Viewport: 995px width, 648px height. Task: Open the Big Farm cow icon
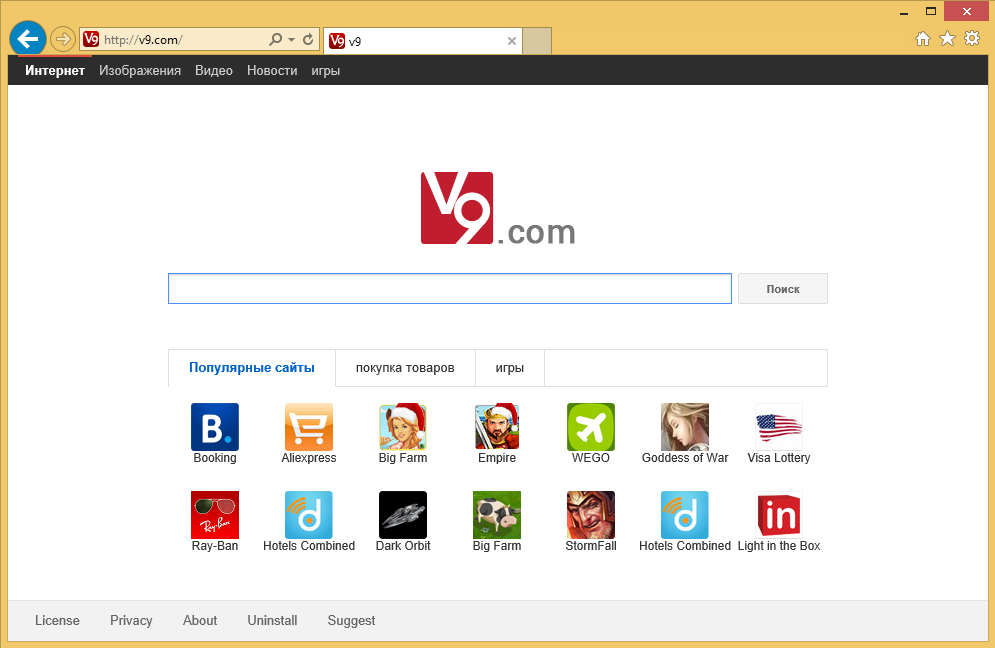497,515
